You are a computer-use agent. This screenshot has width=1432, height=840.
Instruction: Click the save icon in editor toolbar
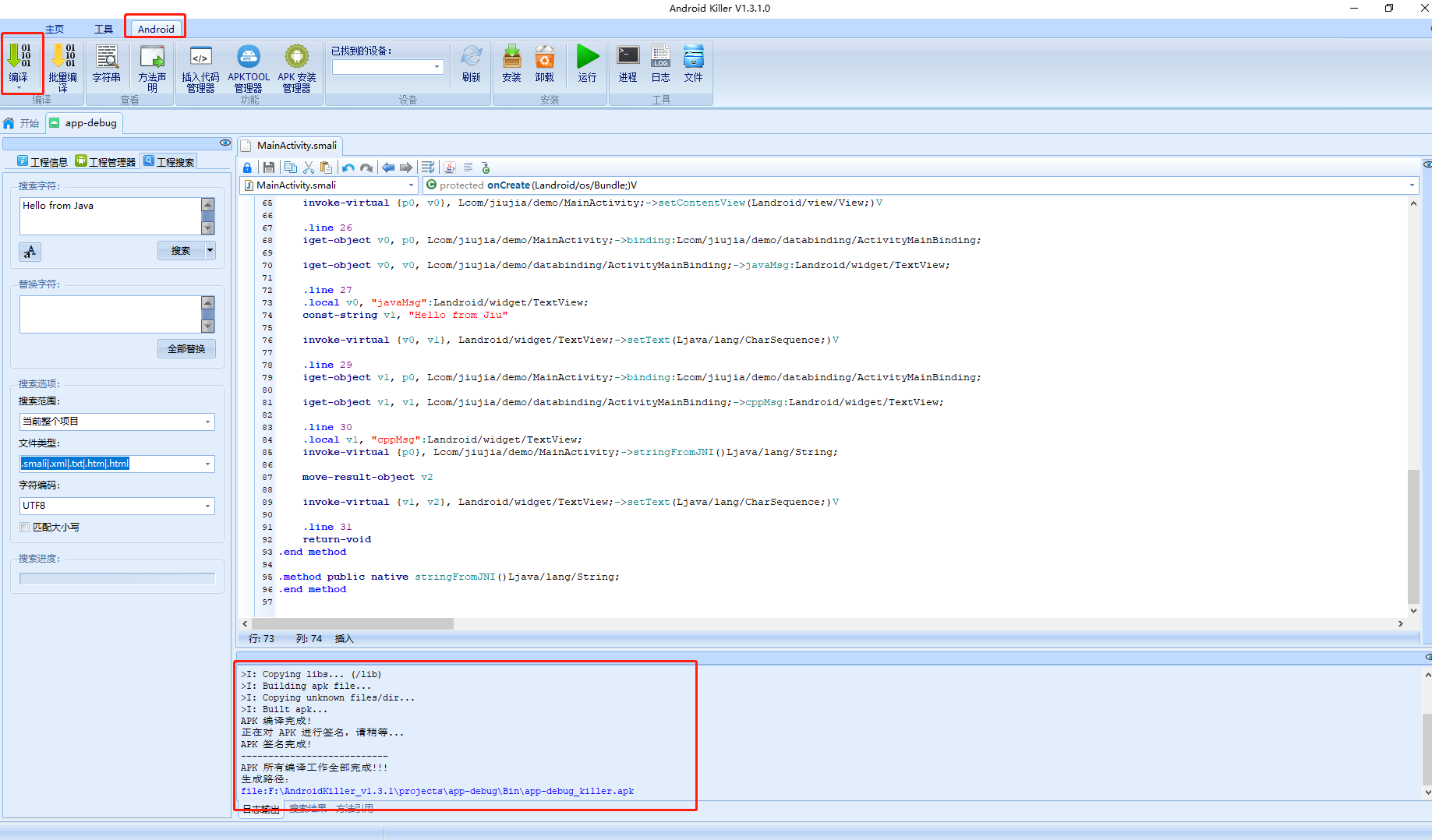(x=269, y=168)
